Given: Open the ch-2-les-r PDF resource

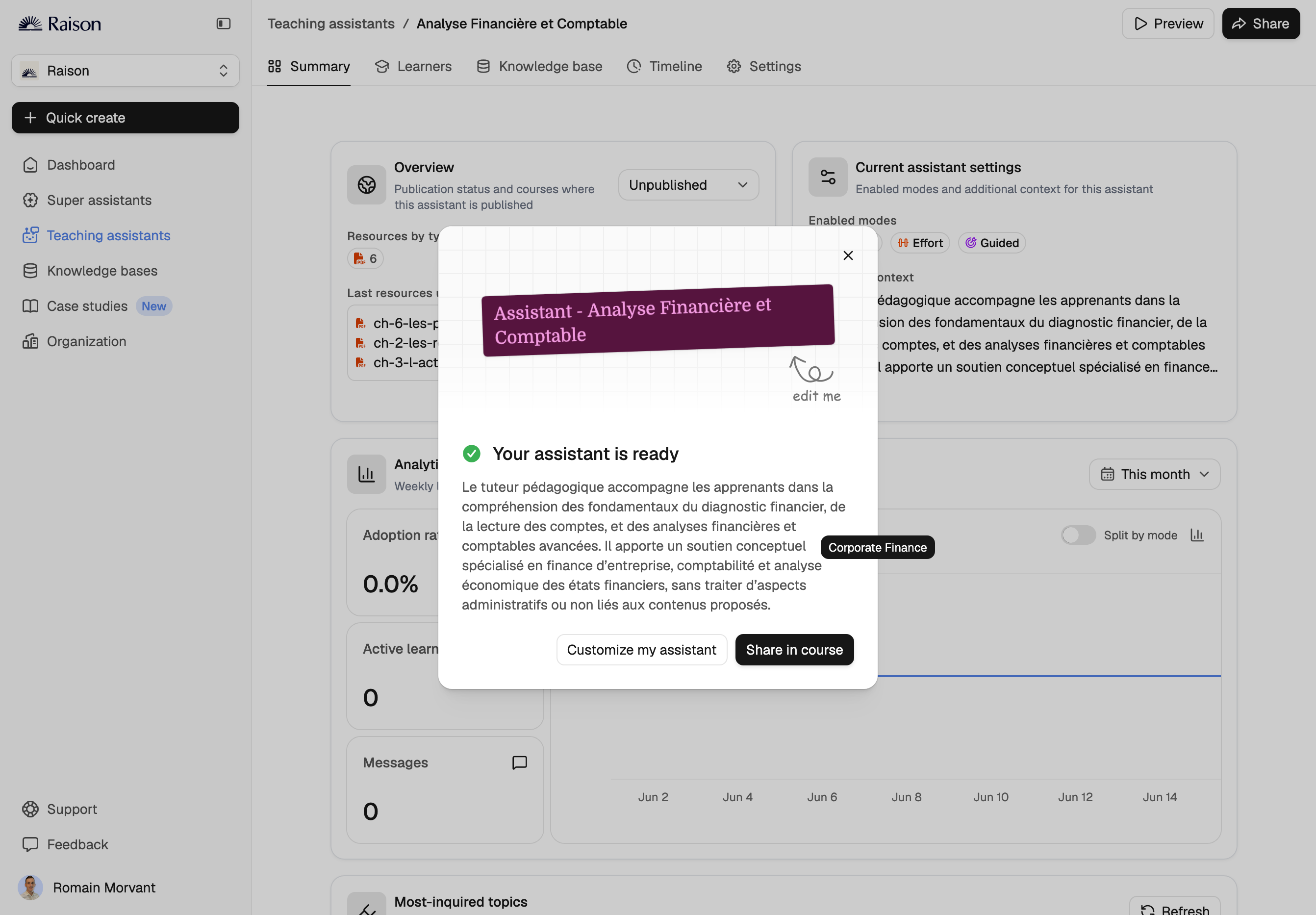Looking at the screenshot, I should pyautogui.click(x=397, y=343).
